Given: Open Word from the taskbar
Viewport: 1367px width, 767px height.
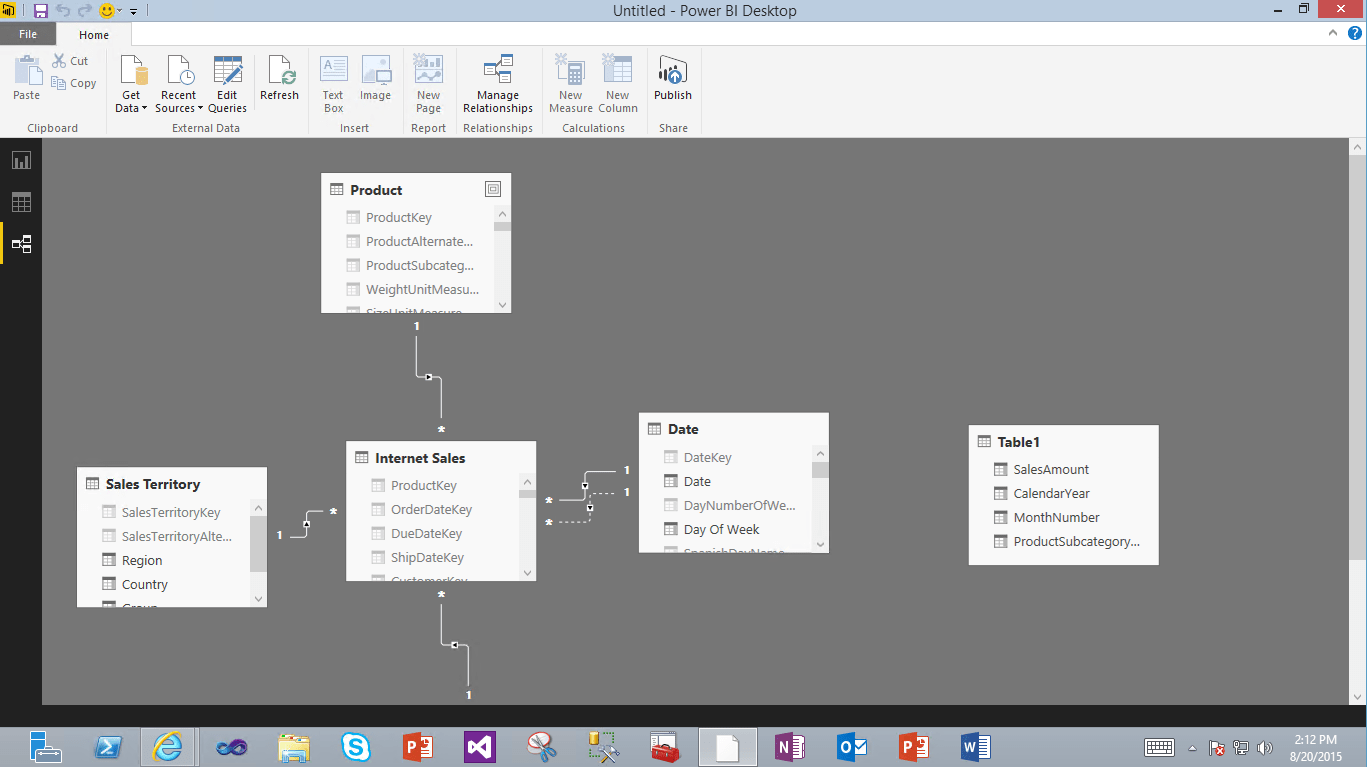Looking at the screenshot, I should (x=975, y=746).
